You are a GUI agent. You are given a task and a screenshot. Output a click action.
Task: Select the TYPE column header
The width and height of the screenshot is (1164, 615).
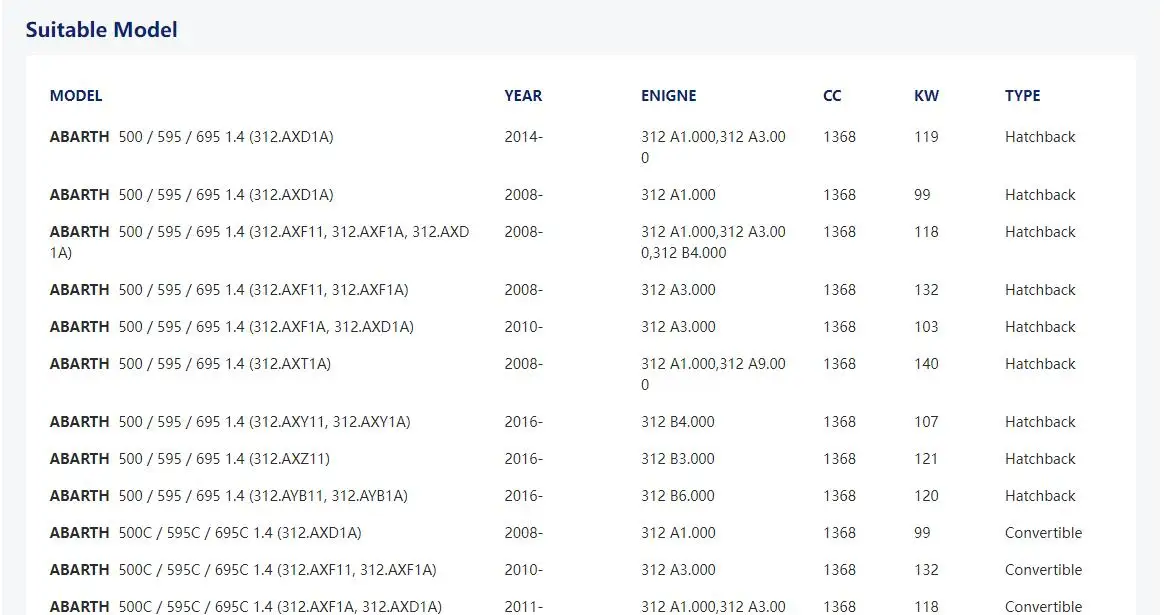1023,96
